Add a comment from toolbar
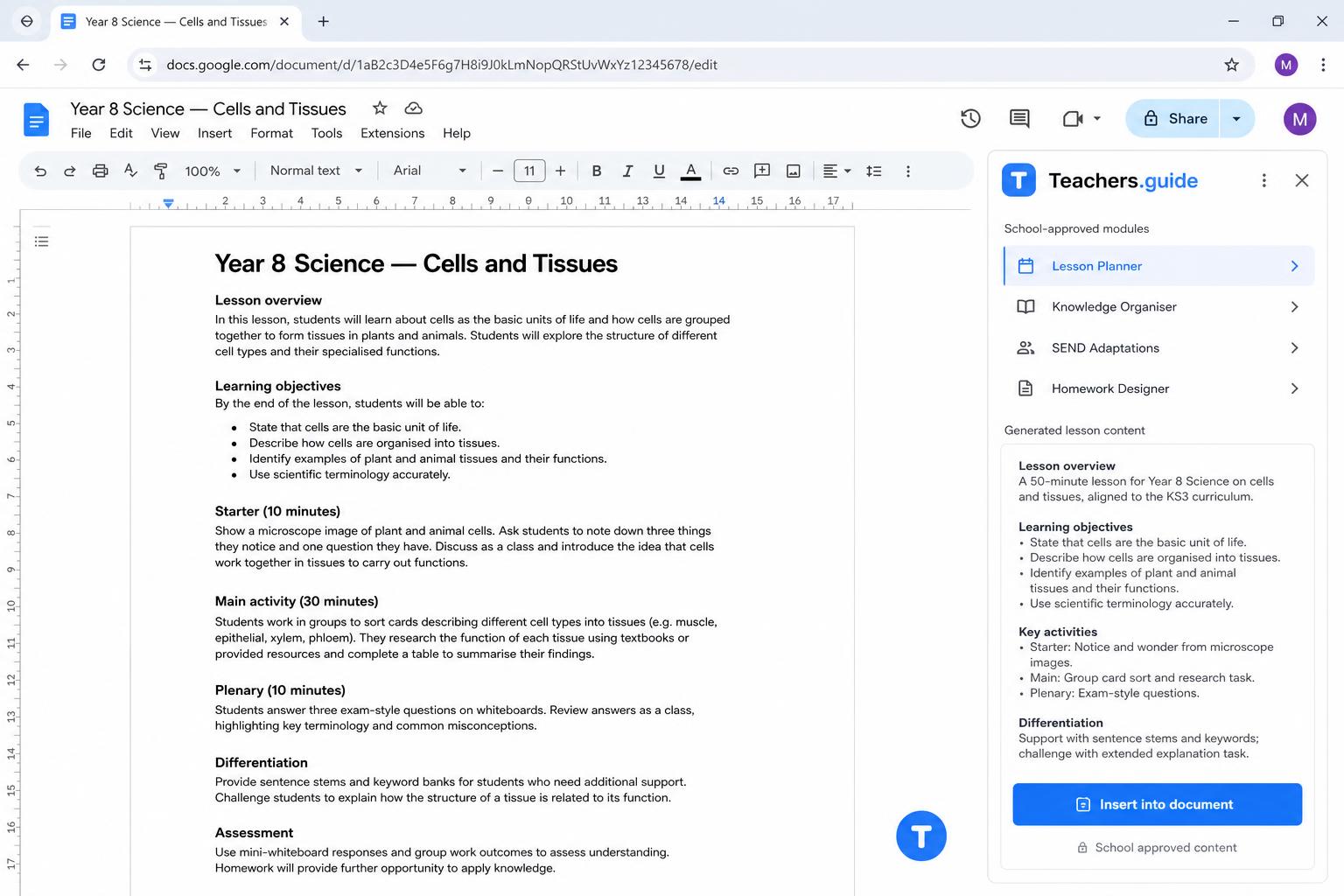The image size is (1344, 896). 762,171
